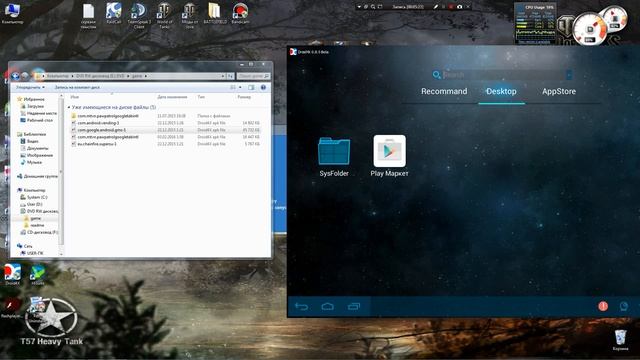The height and width of the screenshot is (360, 640).
Task: Open the TeamSpeak 3 Client shortcut
Action: (139, 15)
